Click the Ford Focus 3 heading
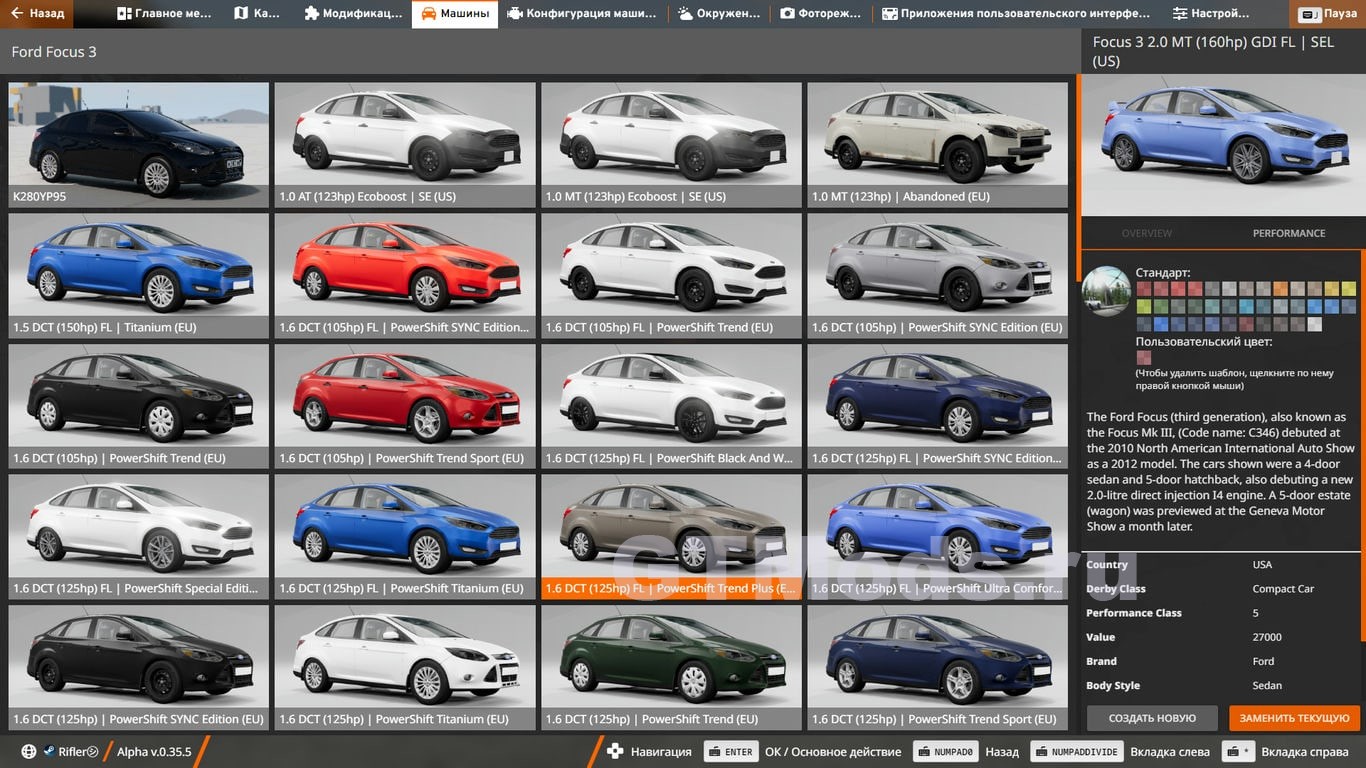This screenshot has width=1366, height=768. (54, 52)
